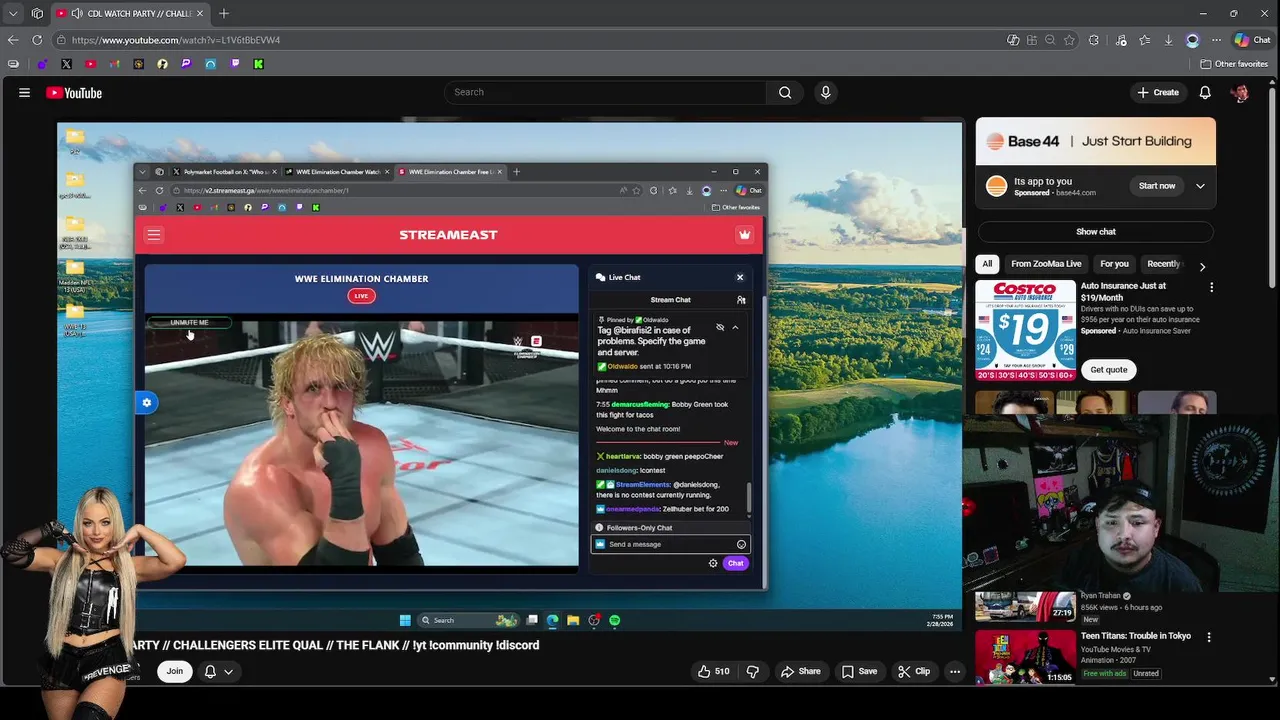Image resolution: width=1280 pixels, height=720 pixels.
Task: Click the Other favorites folder
Action: tap(1235, 64)
